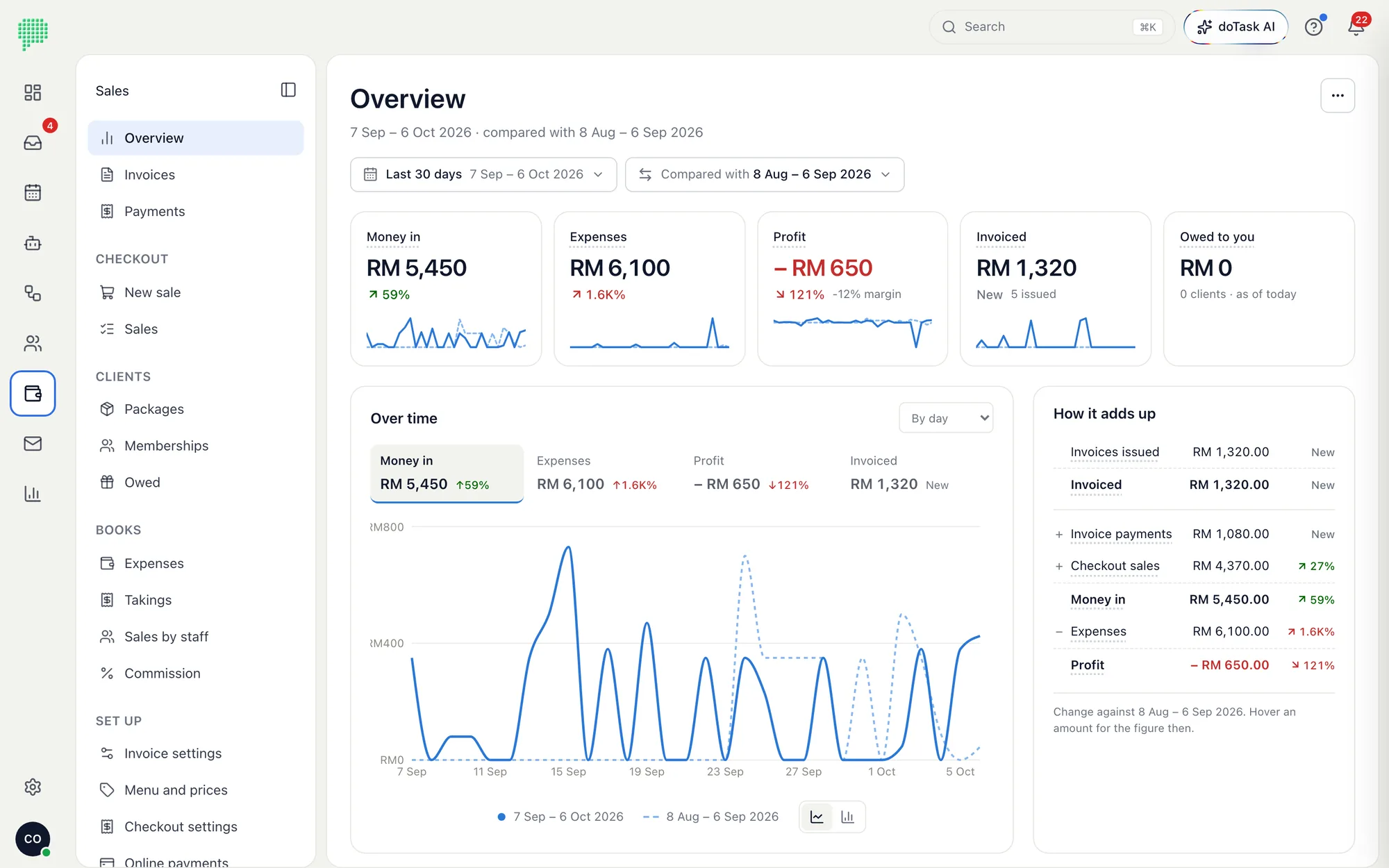Open Memberships under Clients

(x=196, y=446)
